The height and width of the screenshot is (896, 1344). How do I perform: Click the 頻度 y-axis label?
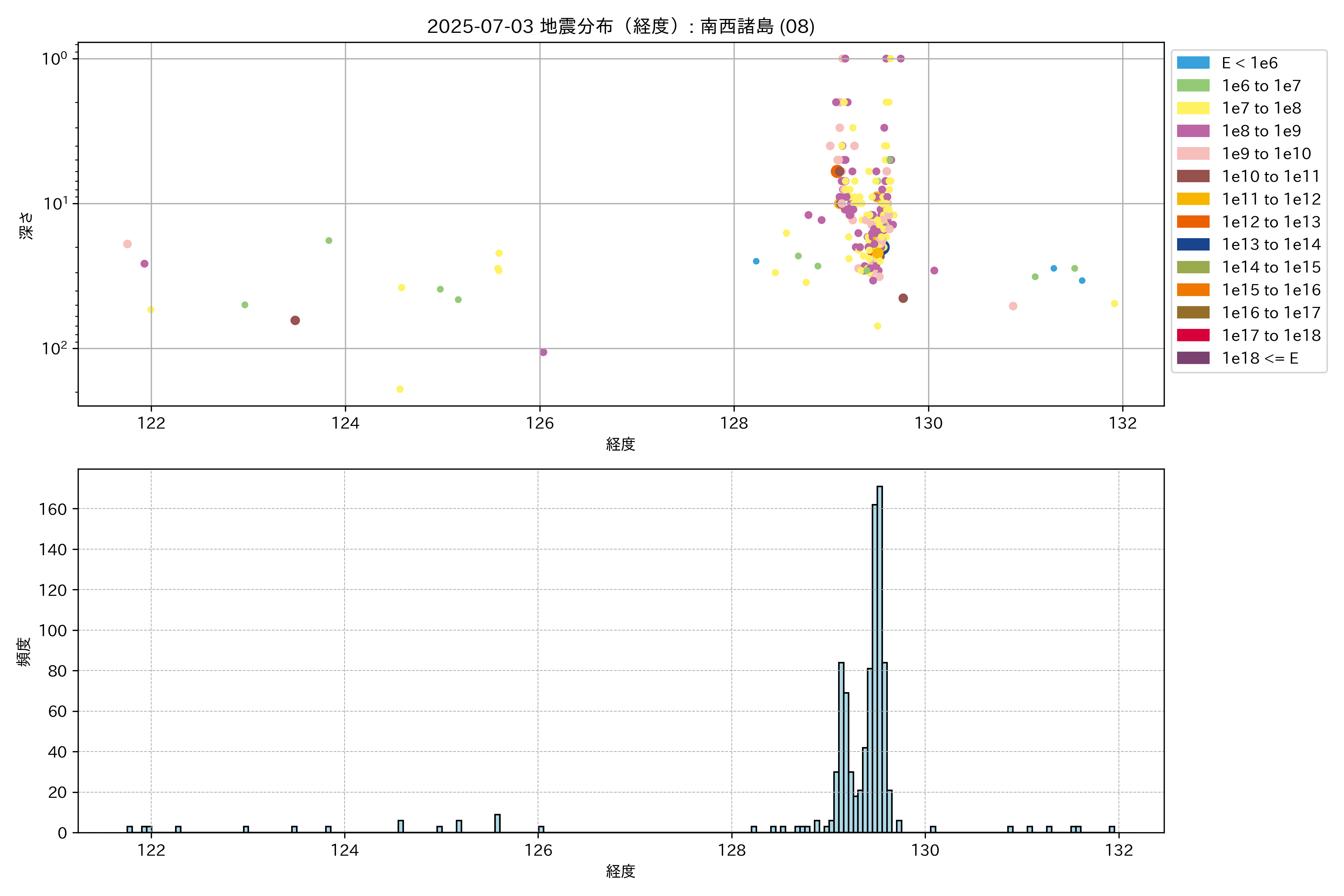[x=24, y=651]
